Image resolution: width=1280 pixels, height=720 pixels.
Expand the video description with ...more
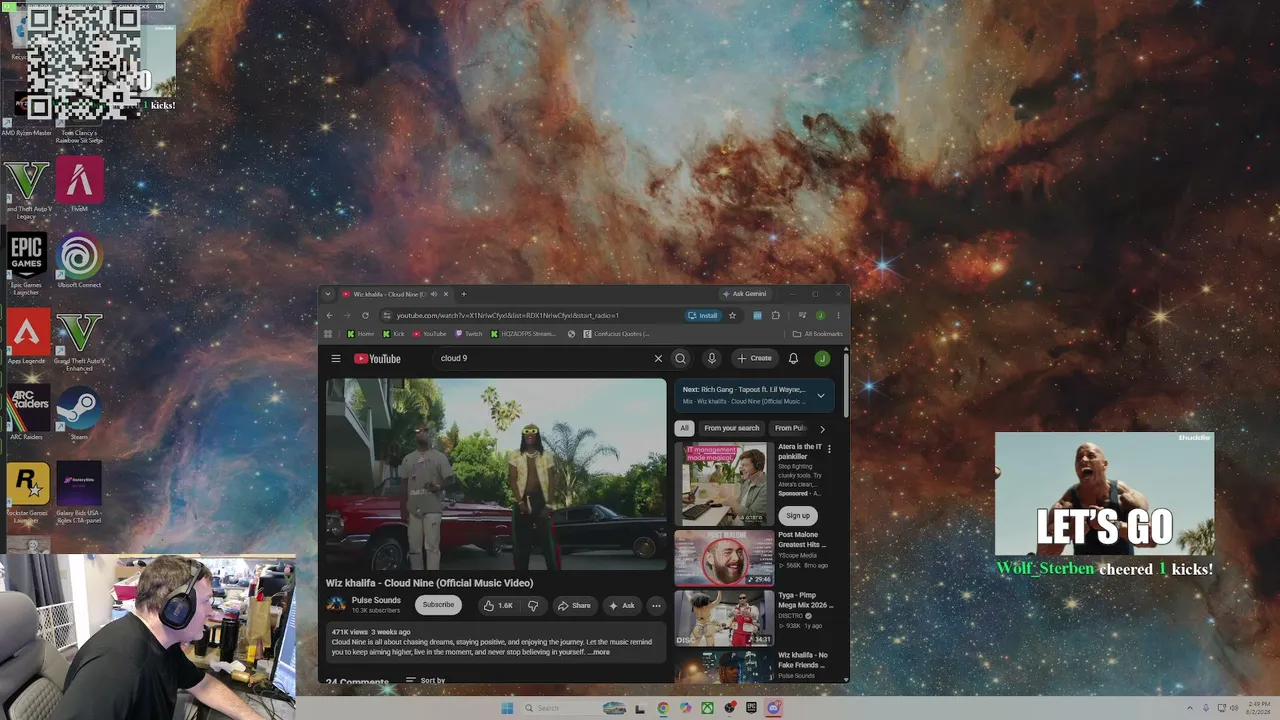pos(599,652)
